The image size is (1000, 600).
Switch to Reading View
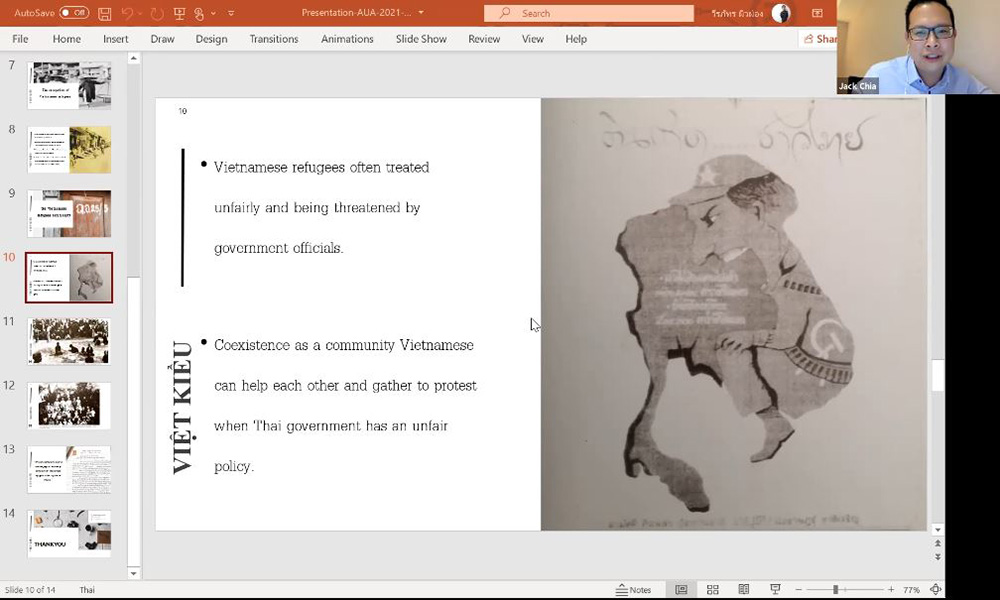(x=744, y=590)
